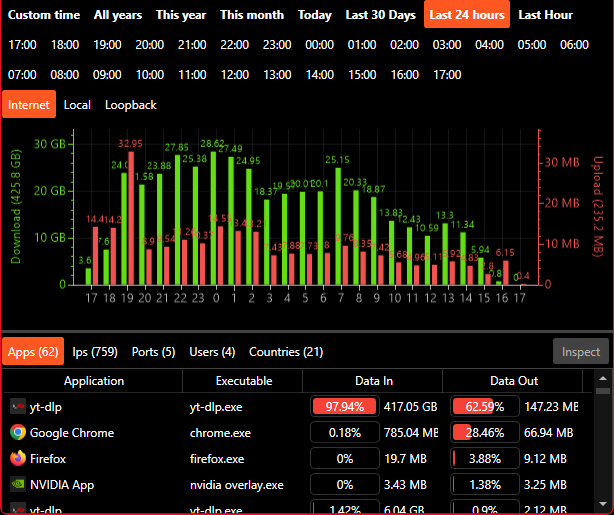Click the scroll down arrow in table
Image resolution: width=614 pixels, height=515 pixels.
[603, 504]
